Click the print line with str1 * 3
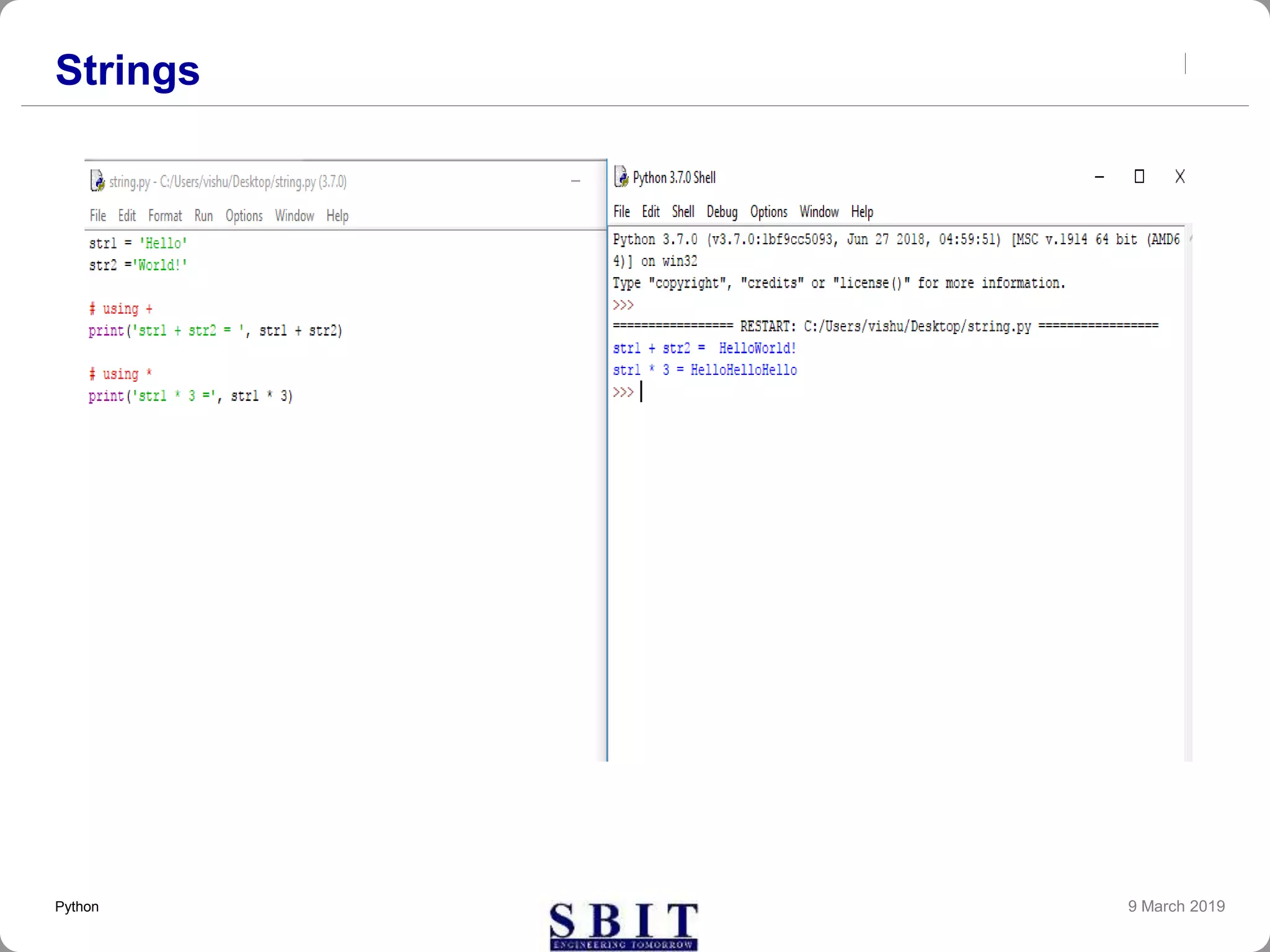1270x952 pixels. [190, 396]
